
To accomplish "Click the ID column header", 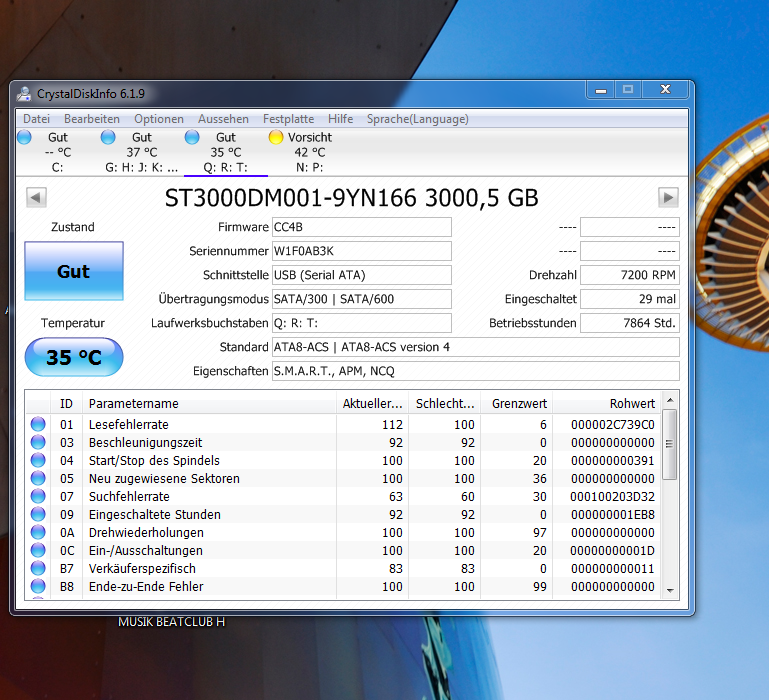I will (66, 404).
